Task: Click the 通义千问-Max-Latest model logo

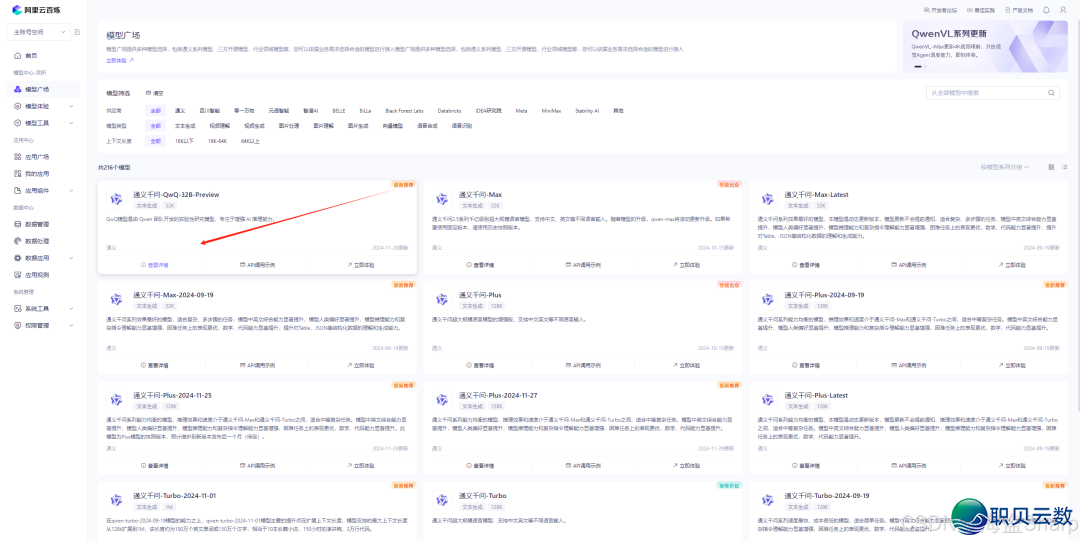Action: pyautogui.click(x=767, y=199)
